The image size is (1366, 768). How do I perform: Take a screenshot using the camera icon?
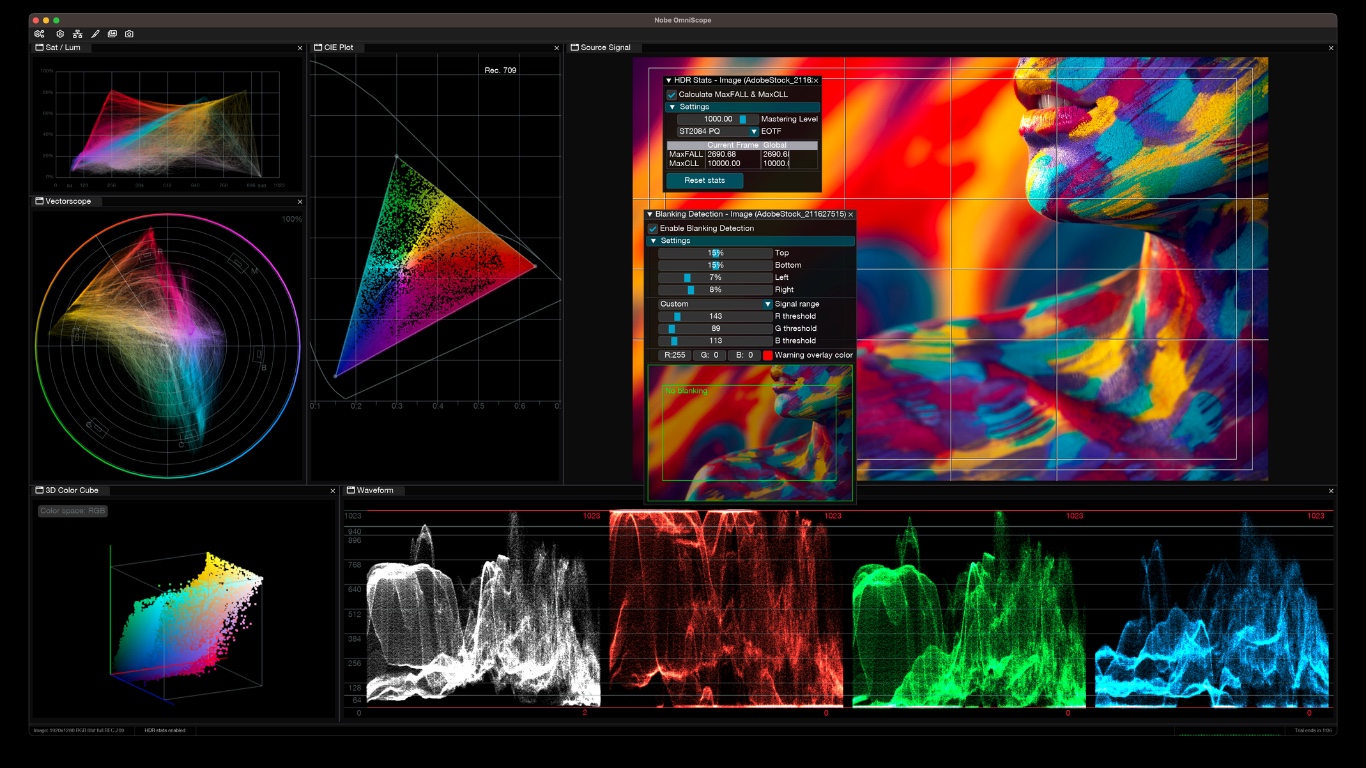[130, 33]
